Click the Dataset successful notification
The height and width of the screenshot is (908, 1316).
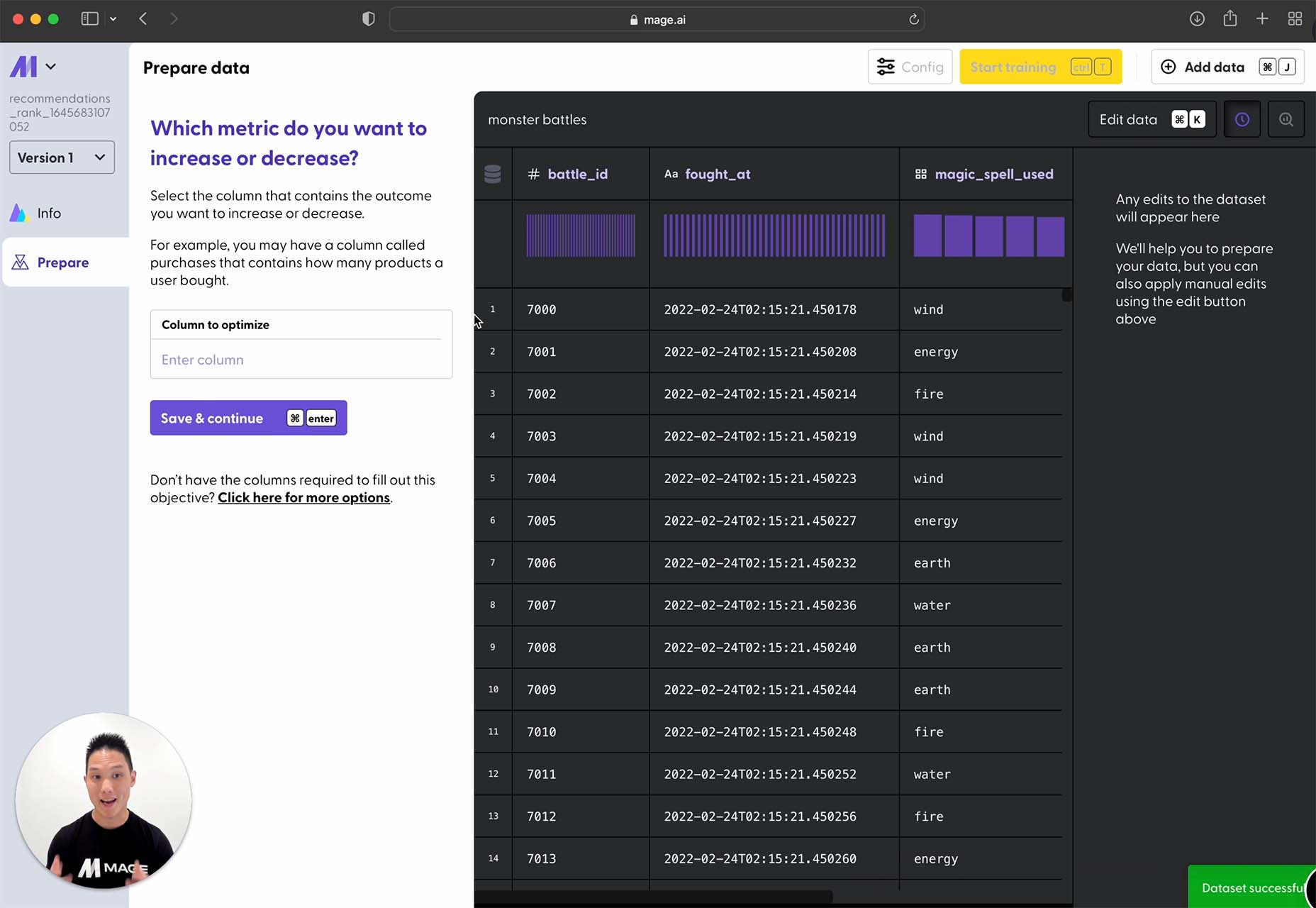[1251, 887]
